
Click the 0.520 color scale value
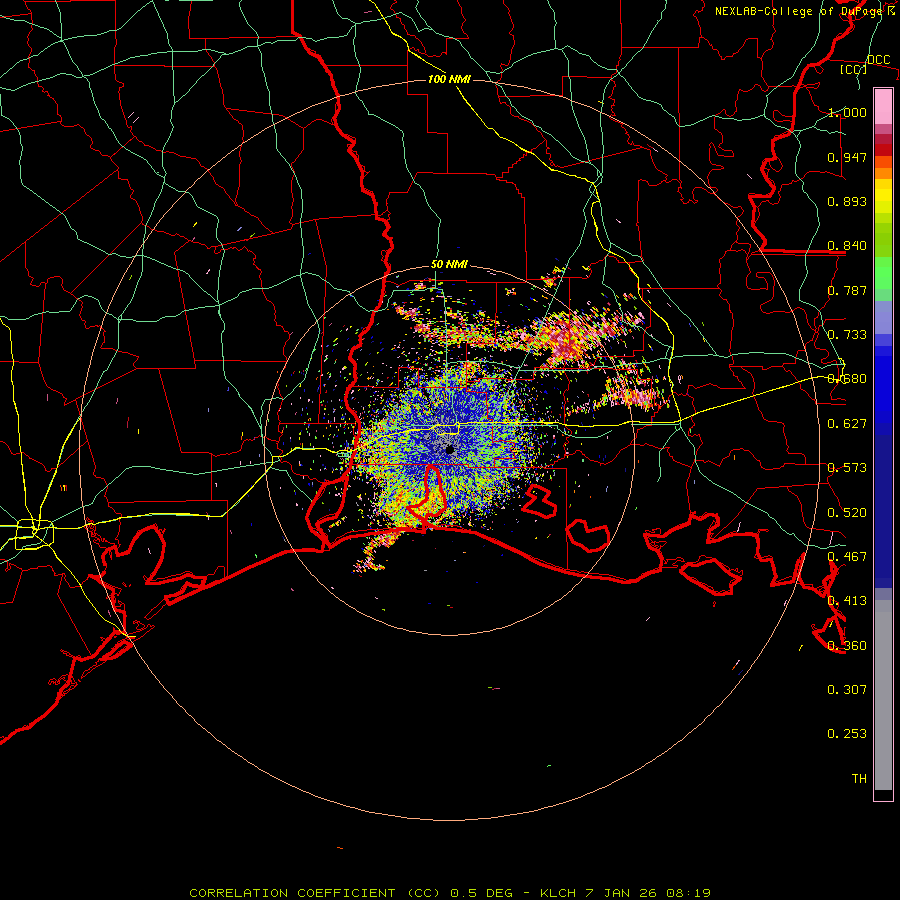click(x=847, y=513)
